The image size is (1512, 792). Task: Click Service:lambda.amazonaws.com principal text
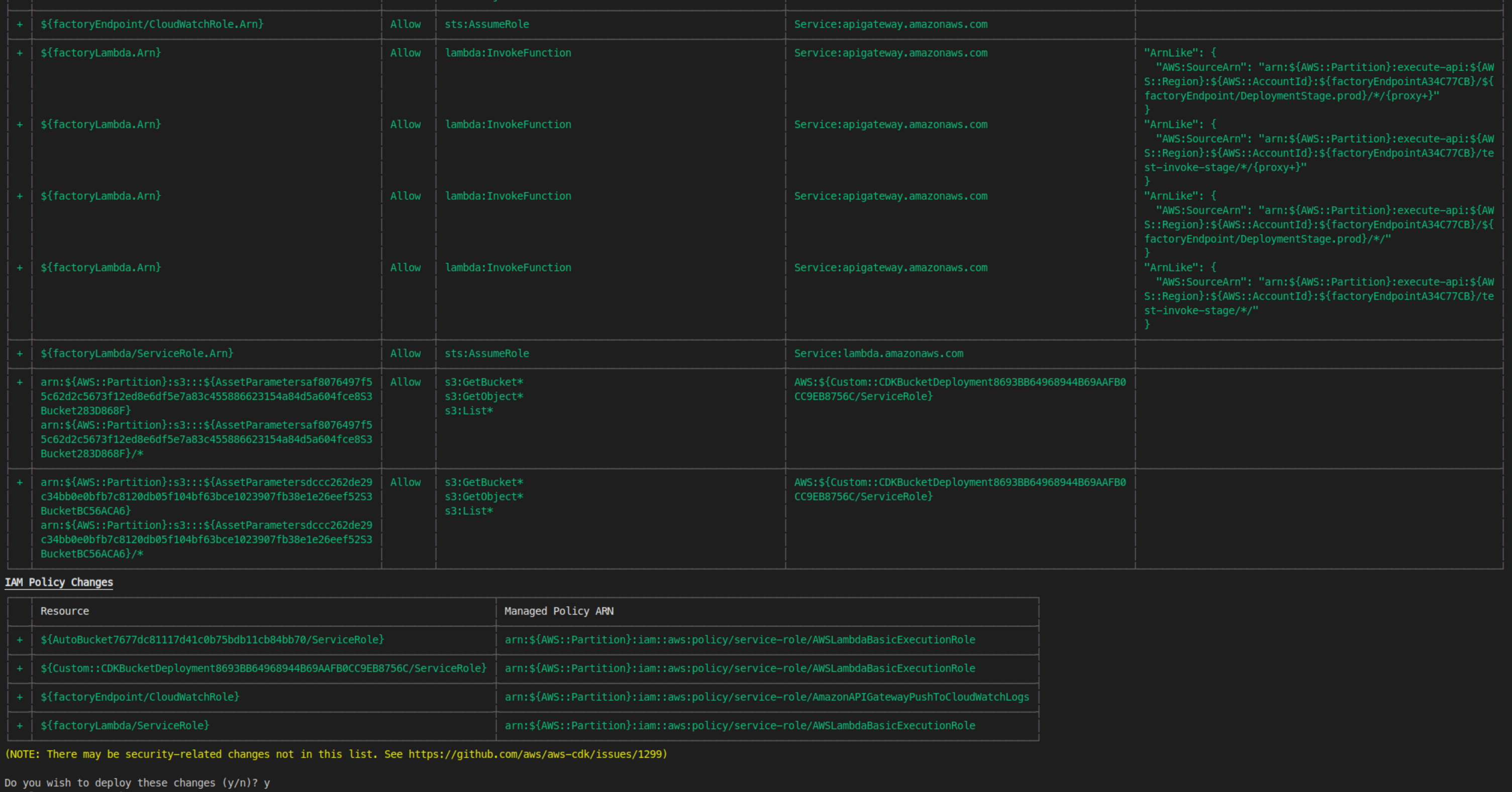click(x=878, y=353)
